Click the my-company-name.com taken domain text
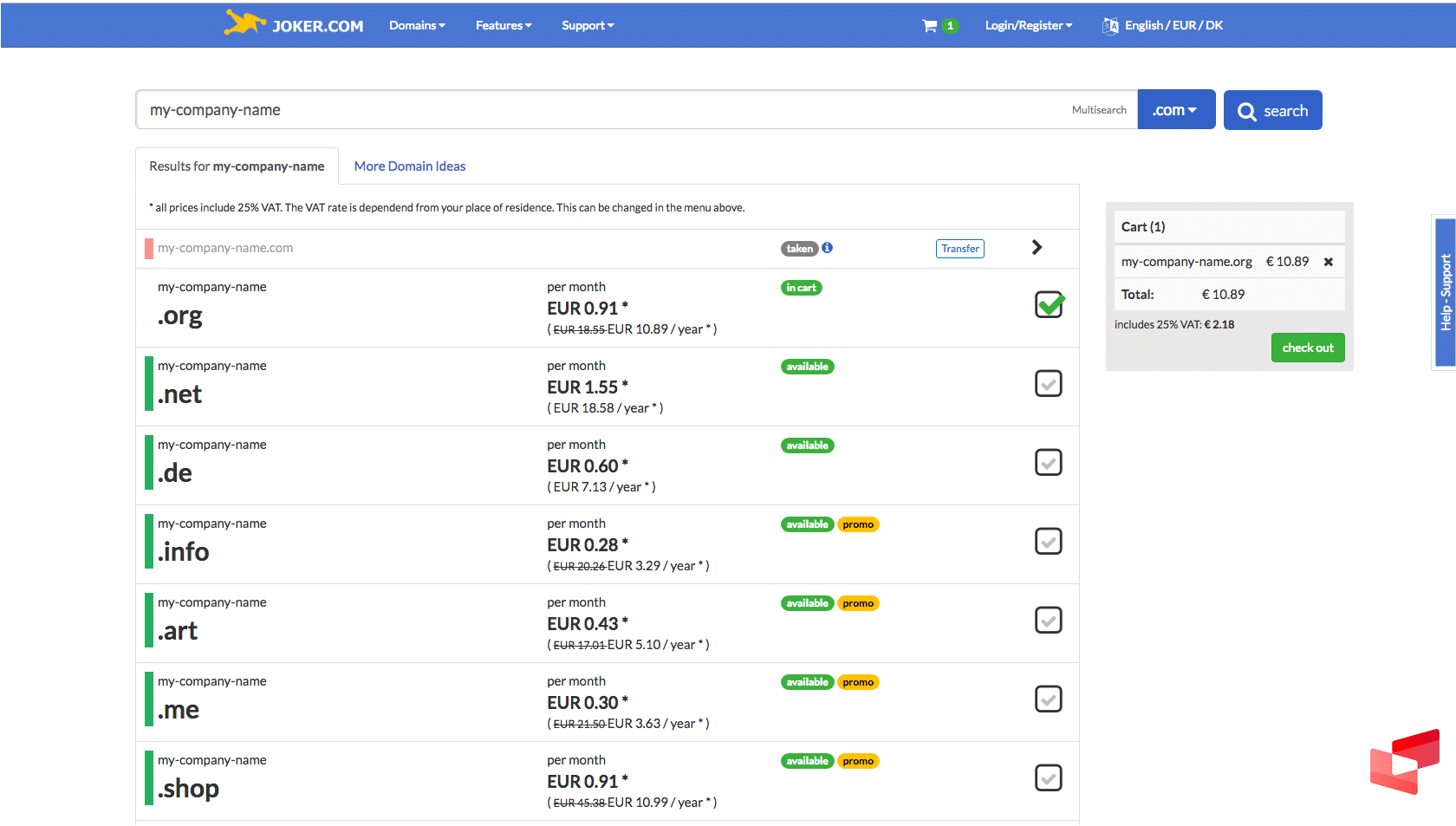The width and height of the screenshot is (1456, 826). point(225,248)
